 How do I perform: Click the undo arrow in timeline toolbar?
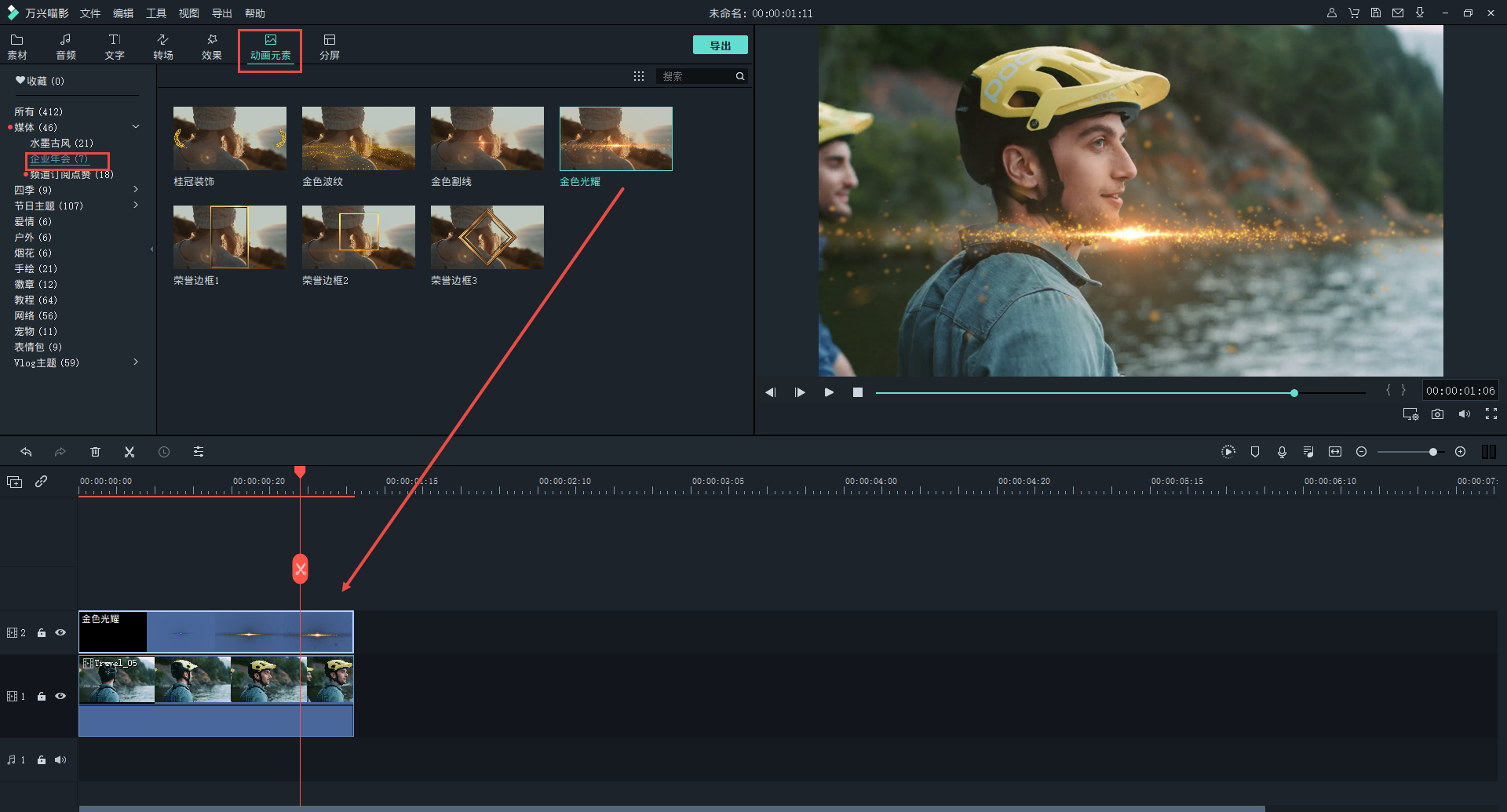click(26, 452)
